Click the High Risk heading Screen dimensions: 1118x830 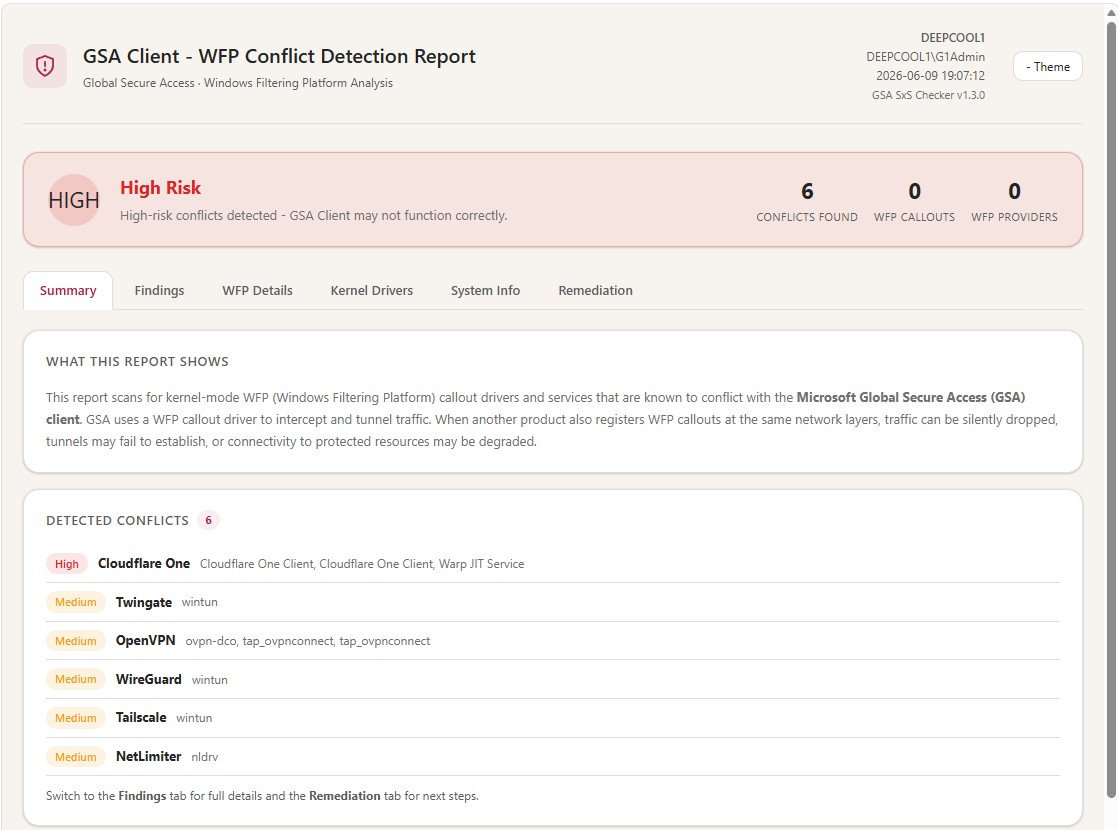point(160,188)
